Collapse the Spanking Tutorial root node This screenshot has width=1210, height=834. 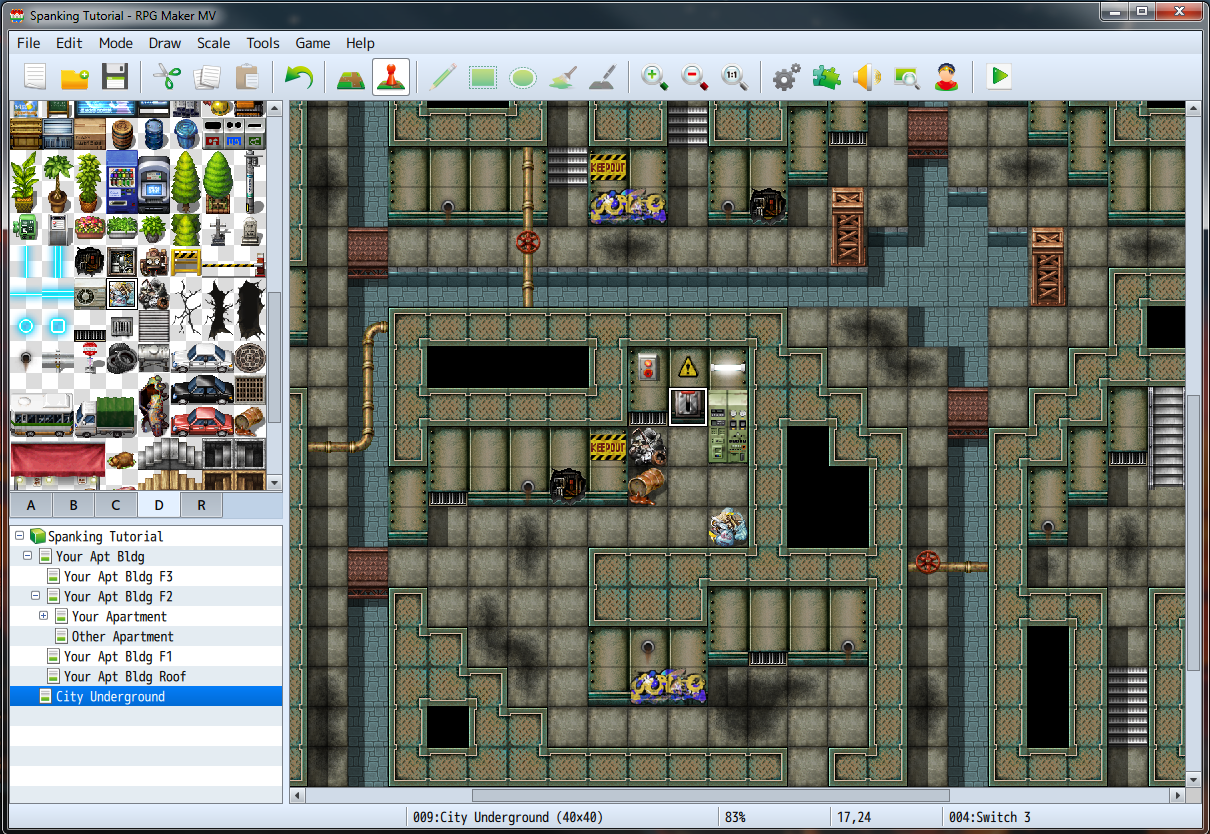pos(20,536)
